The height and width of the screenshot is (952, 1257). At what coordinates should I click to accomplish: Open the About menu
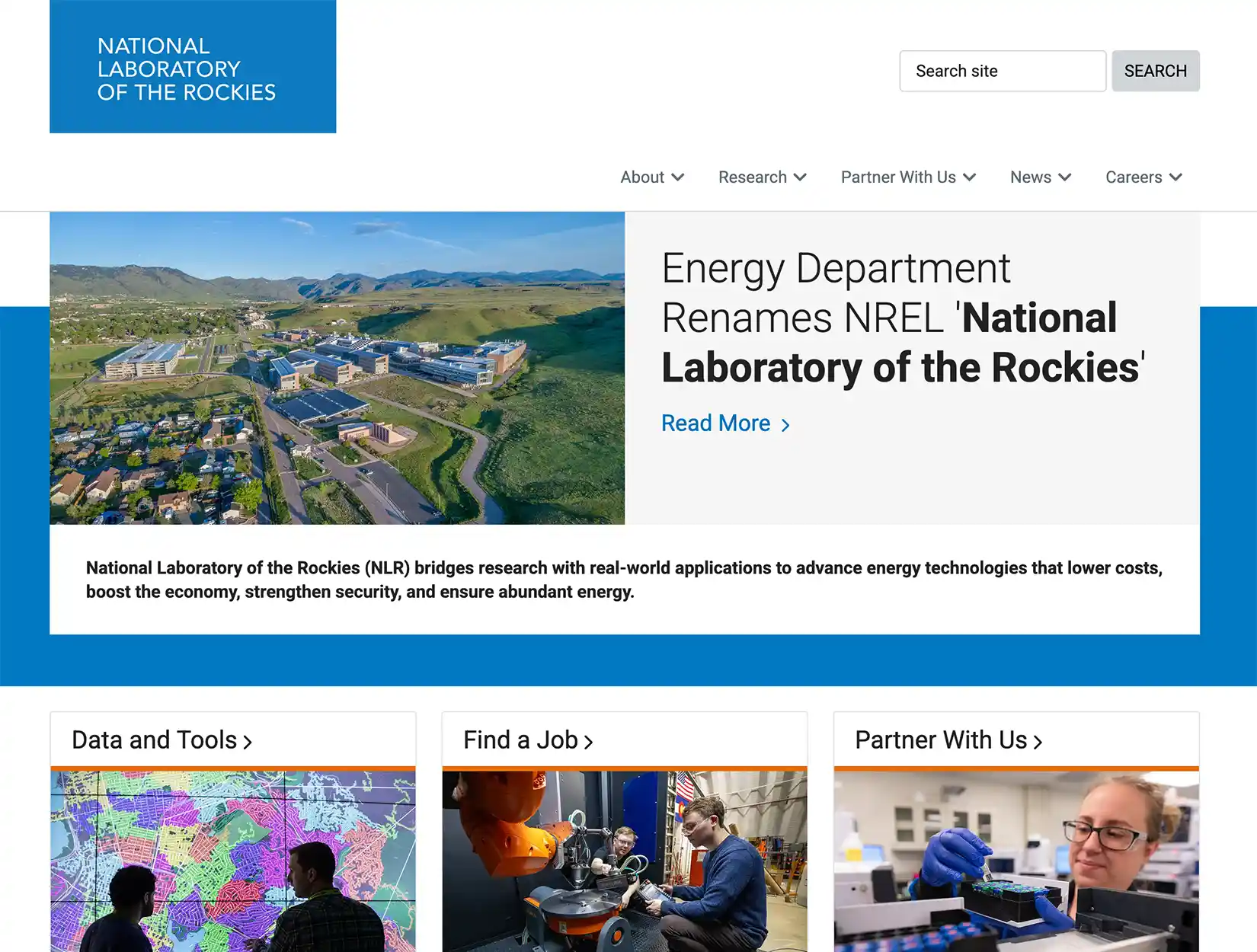642,177
